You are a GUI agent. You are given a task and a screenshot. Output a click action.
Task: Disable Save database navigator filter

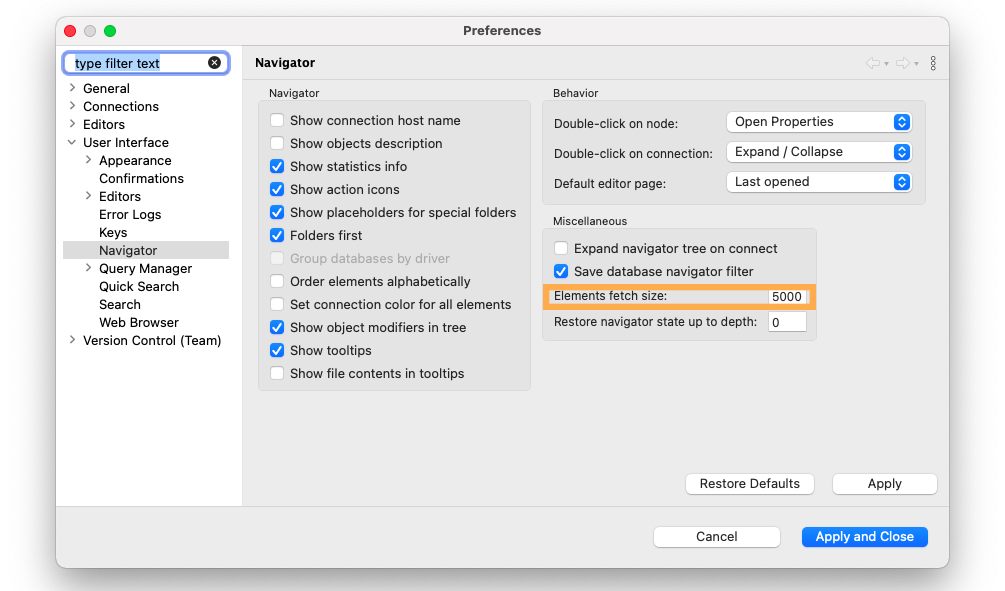(x=561, y=272)
